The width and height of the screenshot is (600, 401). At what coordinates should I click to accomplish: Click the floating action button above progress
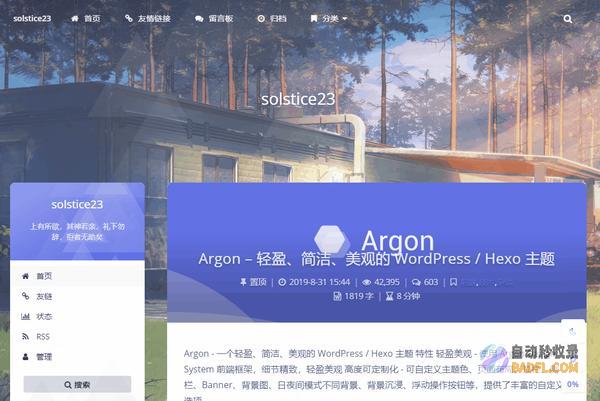pos(573,331)
